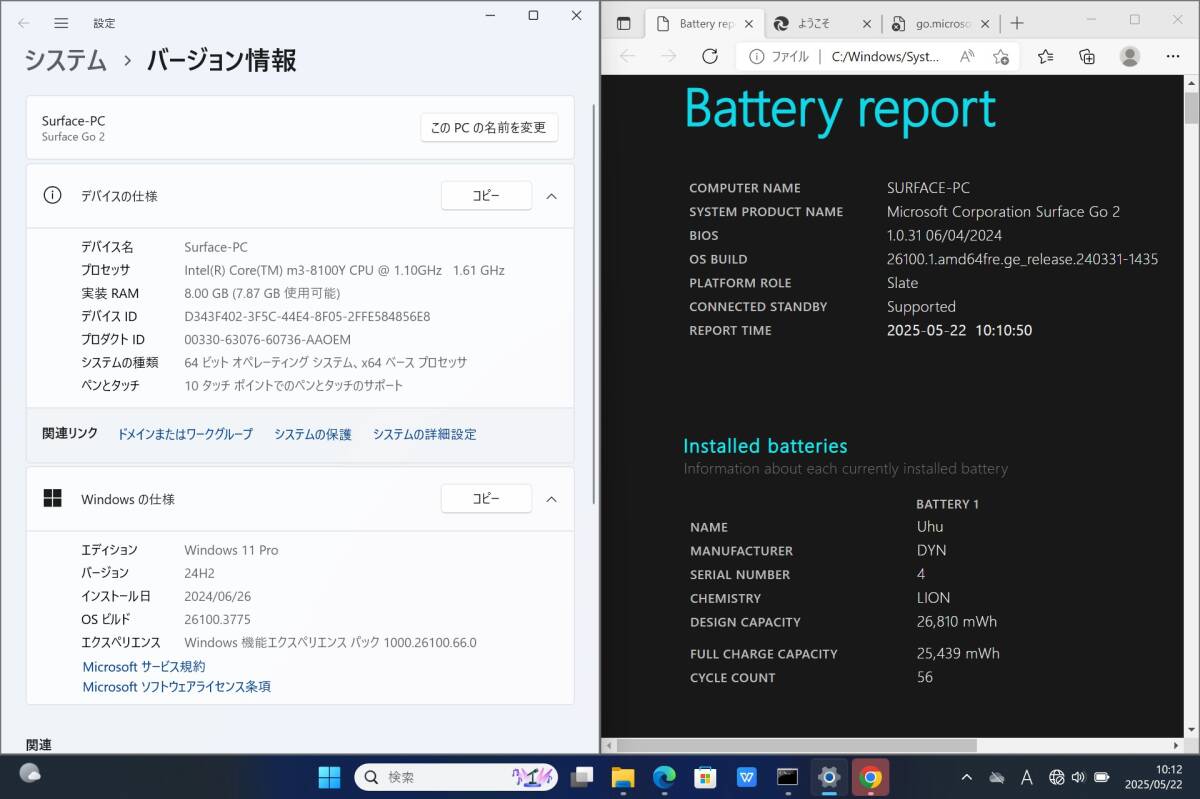Image resolution: width=1200 pixels, height=799 pixels.
Task: Click この PC の名前を変更 button
Action: [x=489, y=127]
